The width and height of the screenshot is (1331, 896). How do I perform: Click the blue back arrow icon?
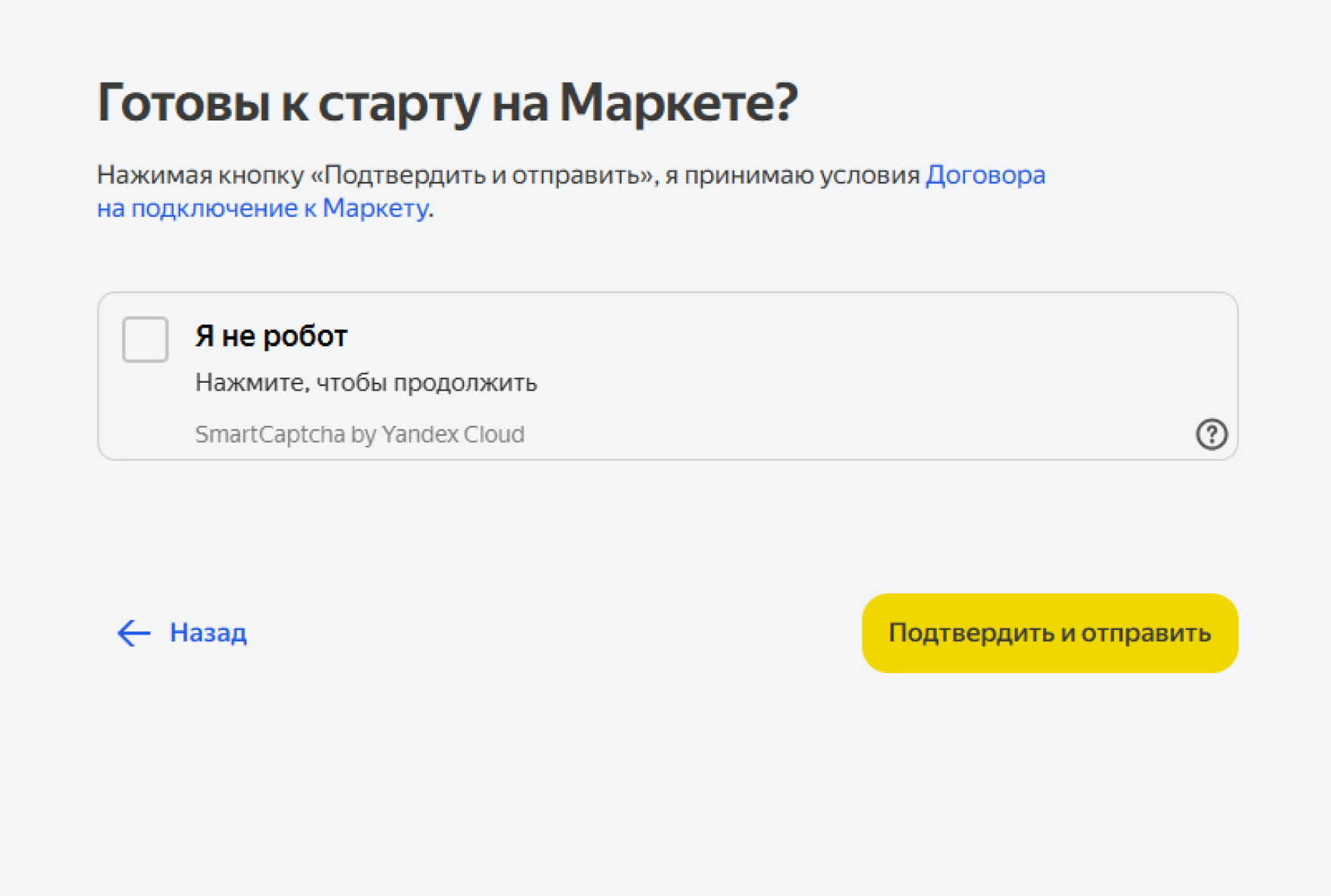(134, 633)
